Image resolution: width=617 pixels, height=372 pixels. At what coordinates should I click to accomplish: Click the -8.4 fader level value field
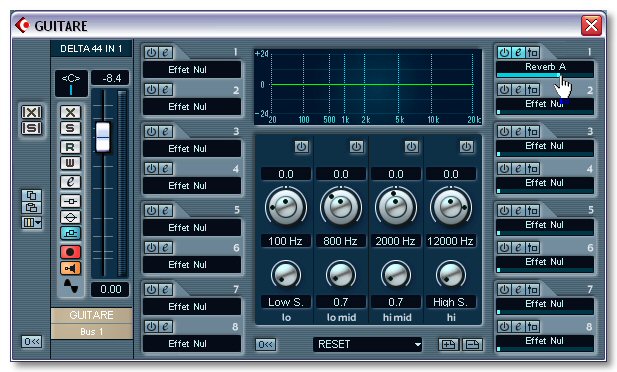[x=110, y=78]
